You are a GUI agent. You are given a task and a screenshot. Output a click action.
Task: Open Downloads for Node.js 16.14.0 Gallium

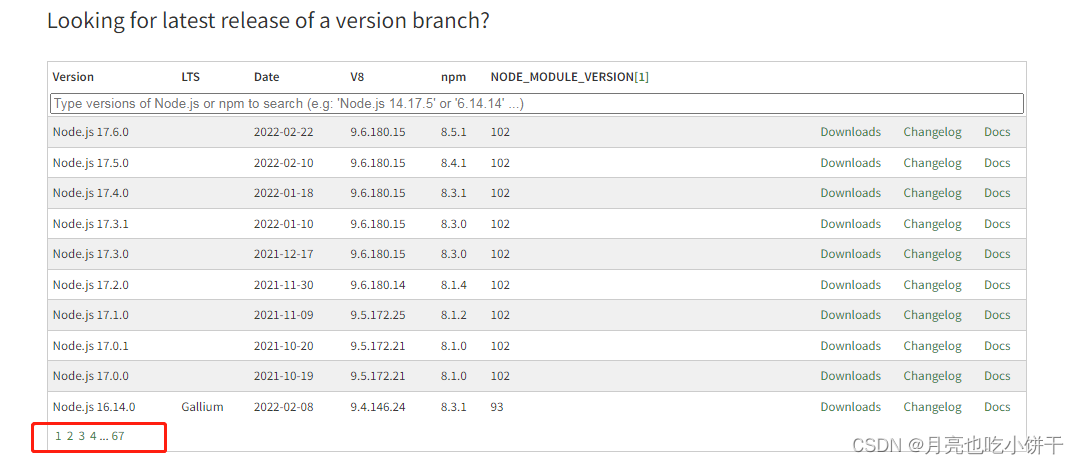coord(851,407)
